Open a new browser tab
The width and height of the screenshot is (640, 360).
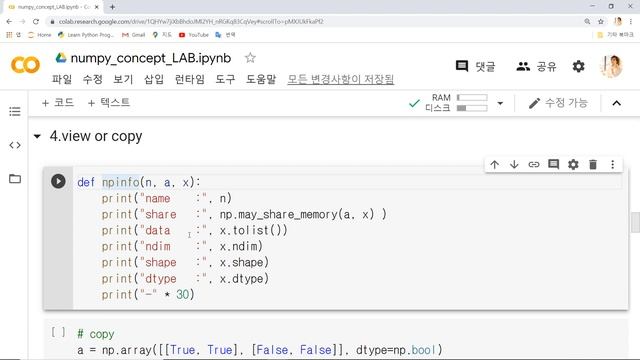(x=112, y=7)
